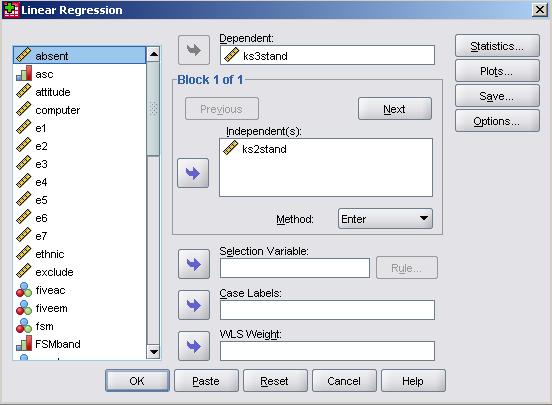Image resolution: width=552 pixels, height=405 pixels.
Task: Select the attitude variable
Action: (79, 92)
